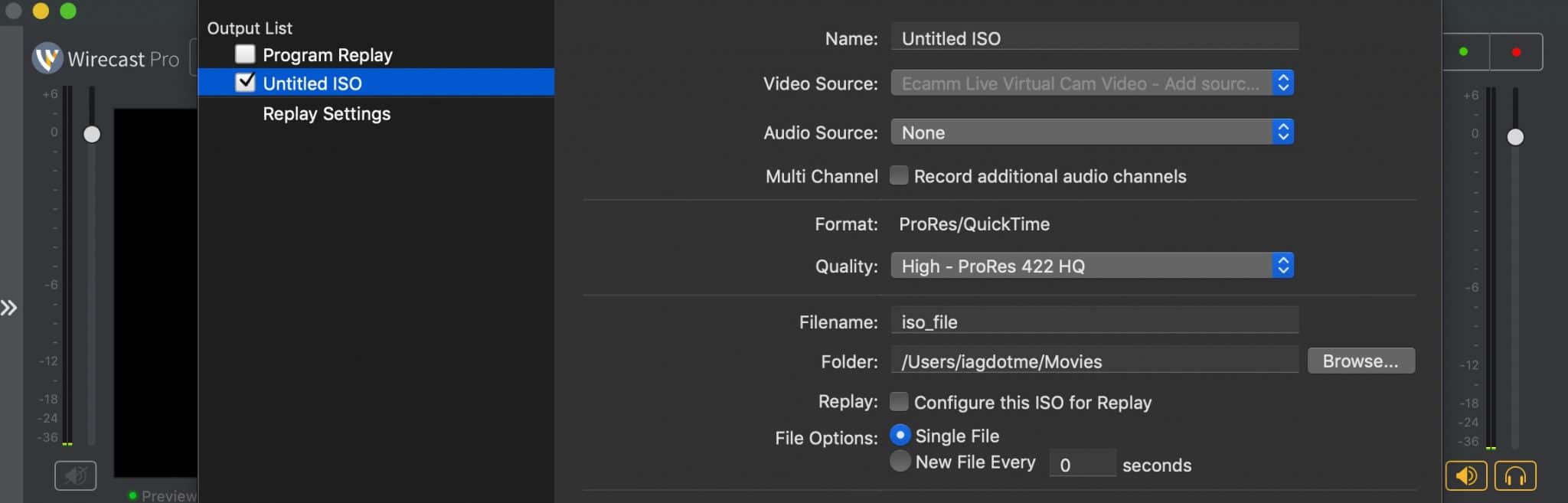Enable Record additional audio channels checkbox
This screenshot has width=1568, height=503.
[x=900, y=176]
